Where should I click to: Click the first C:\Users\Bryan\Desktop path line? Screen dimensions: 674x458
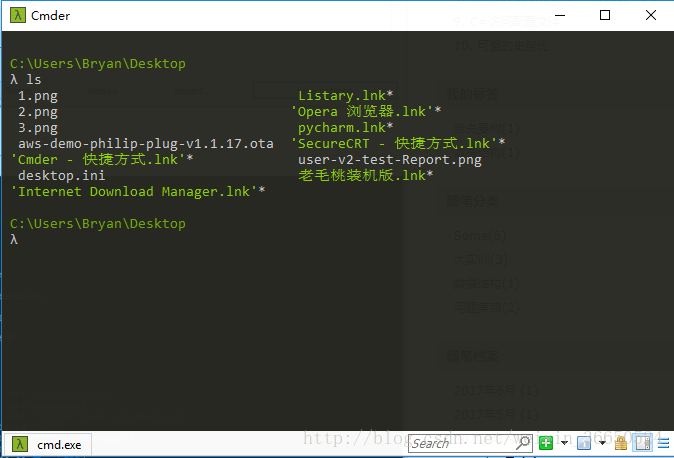pyautogui.click(x=98, y=64)
